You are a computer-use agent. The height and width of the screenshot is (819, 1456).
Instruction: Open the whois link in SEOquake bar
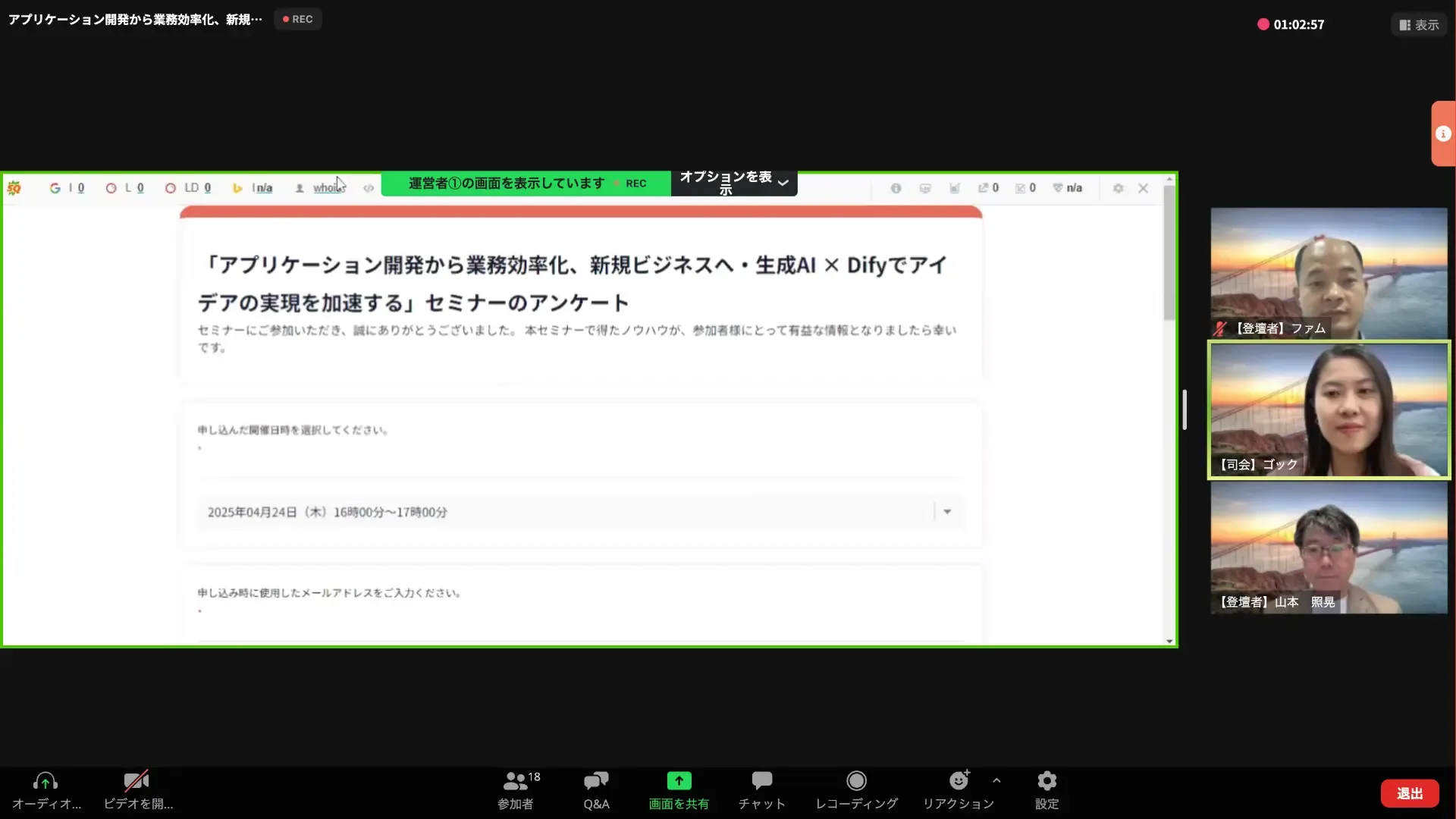tap(328, 188)
